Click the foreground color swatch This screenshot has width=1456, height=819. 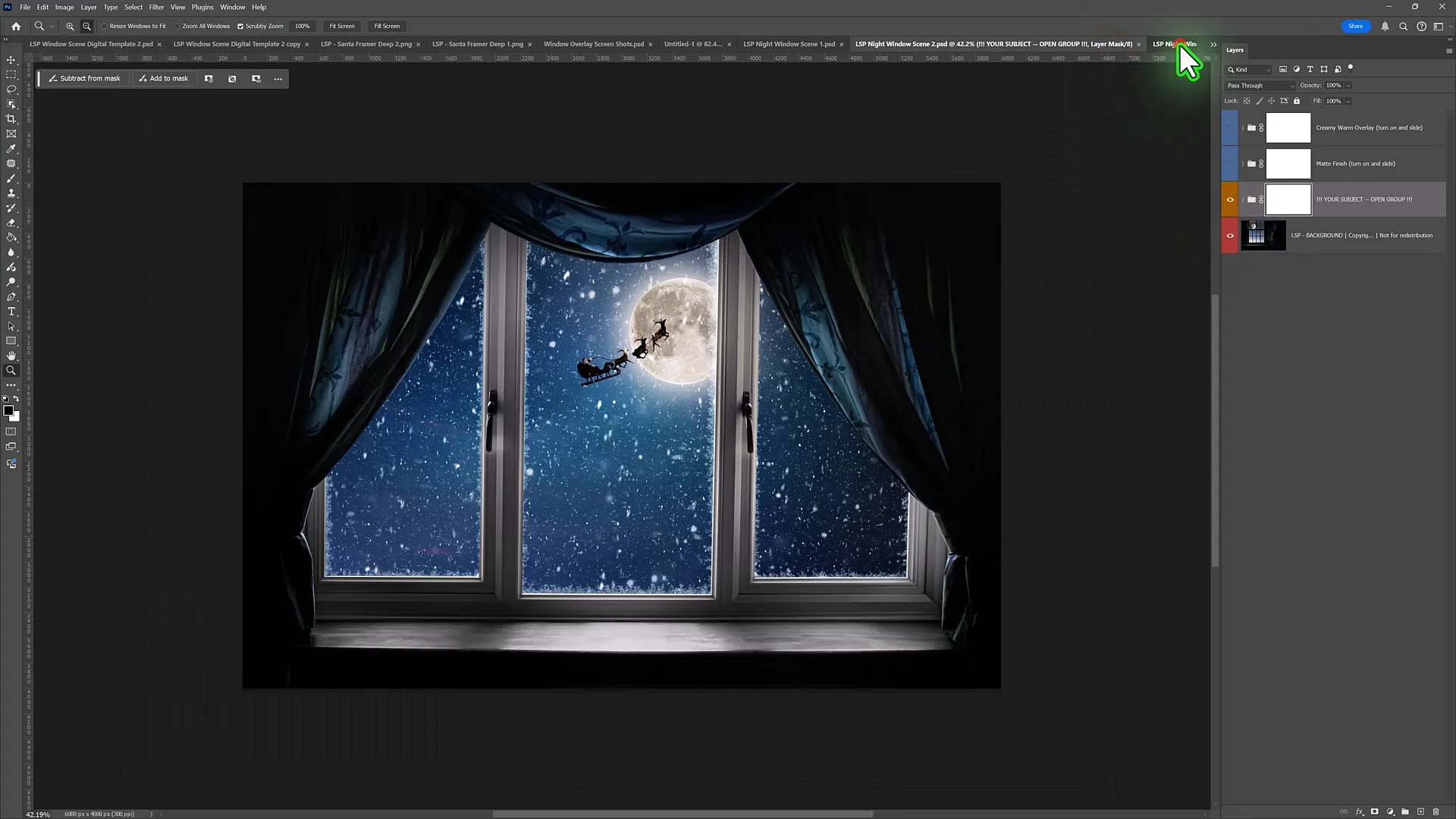coord(8,410)
